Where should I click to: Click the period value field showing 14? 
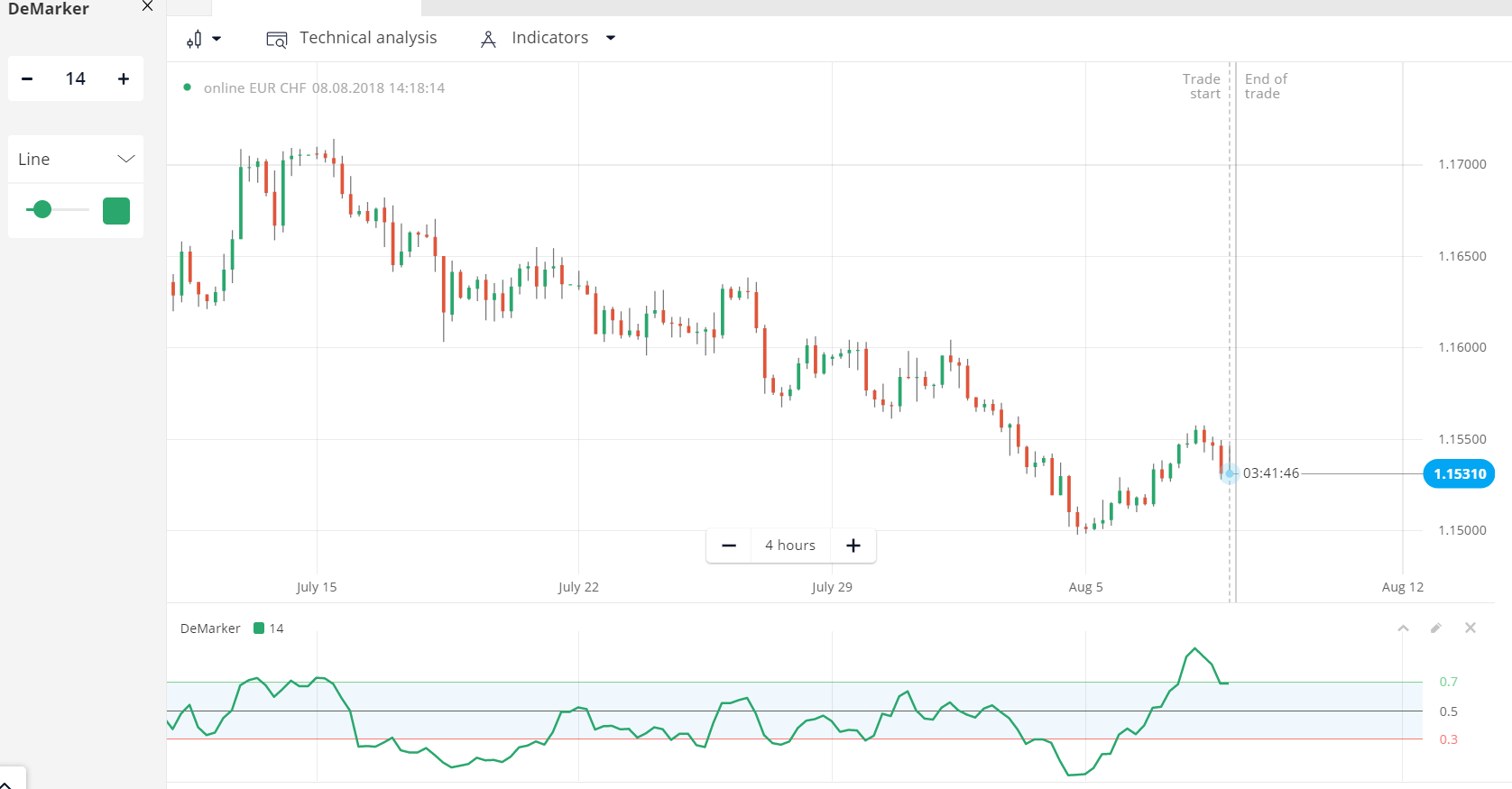pyautogui.click(x=76, y=79)
